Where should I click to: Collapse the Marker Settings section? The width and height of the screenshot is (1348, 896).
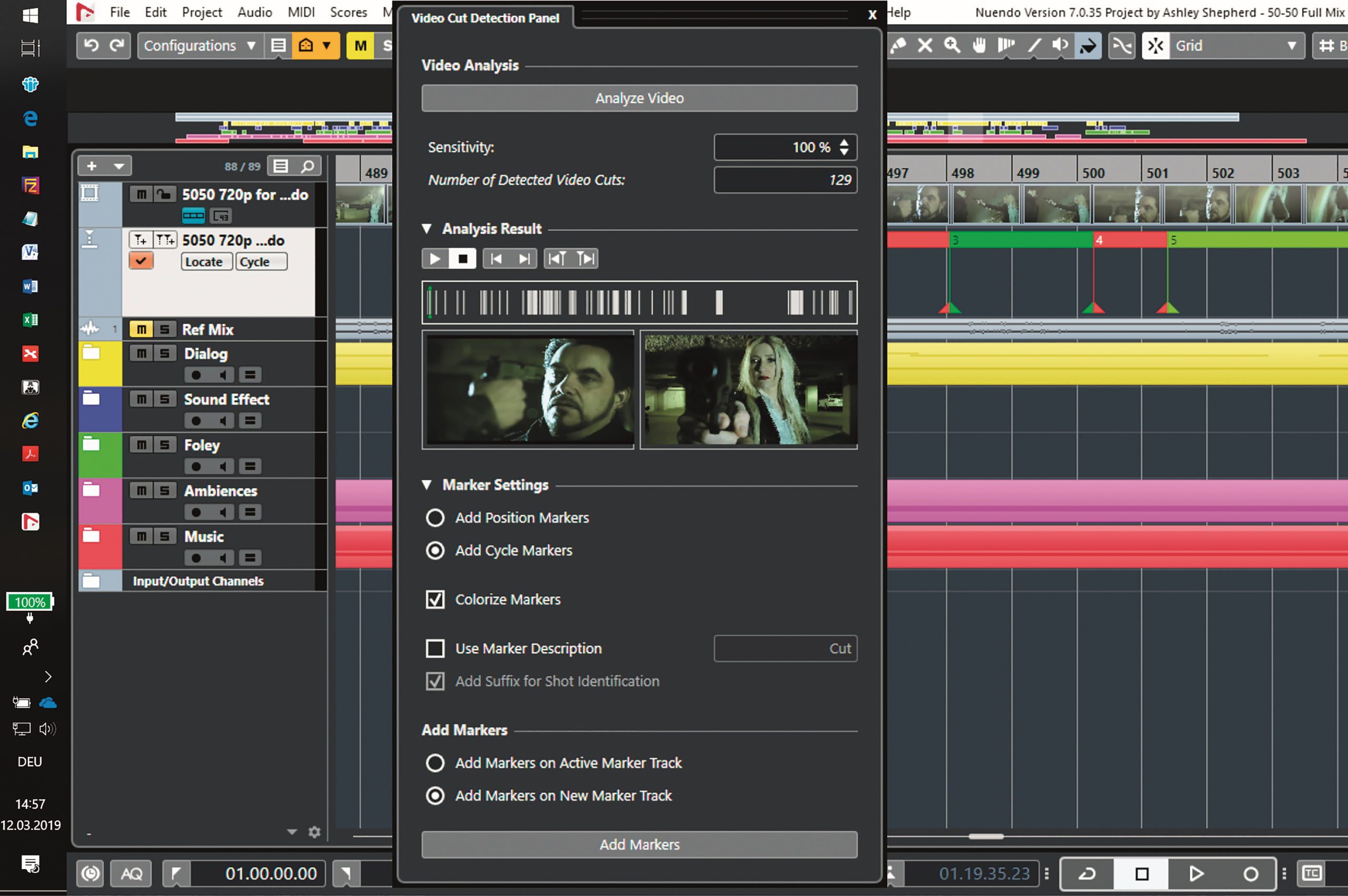[427, 484]
